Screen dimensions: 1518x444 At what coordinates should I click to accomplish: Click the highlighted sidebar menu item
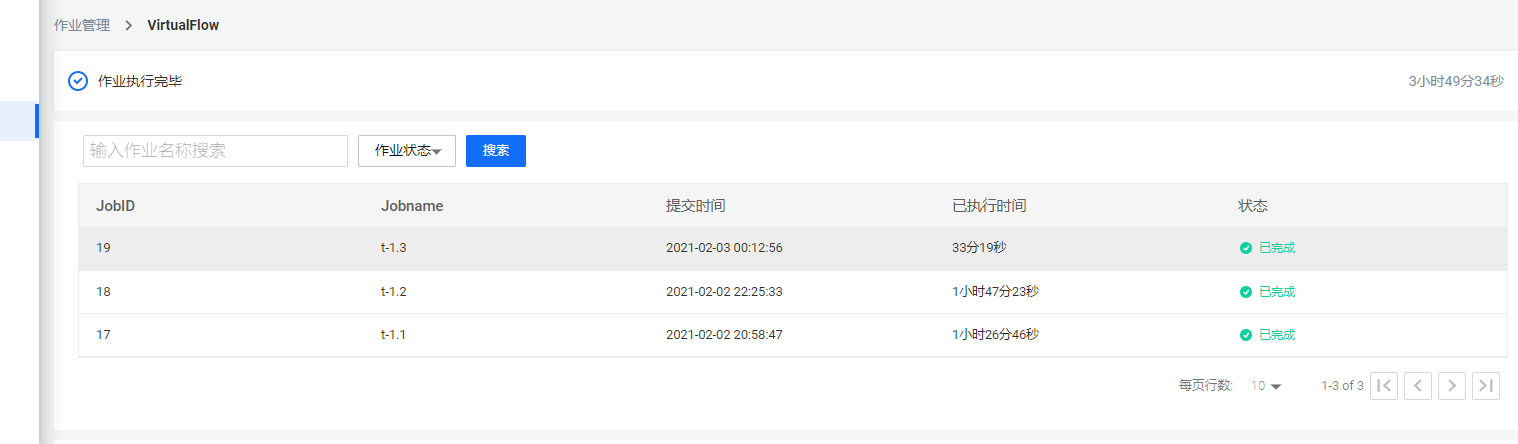coord(19,121)
